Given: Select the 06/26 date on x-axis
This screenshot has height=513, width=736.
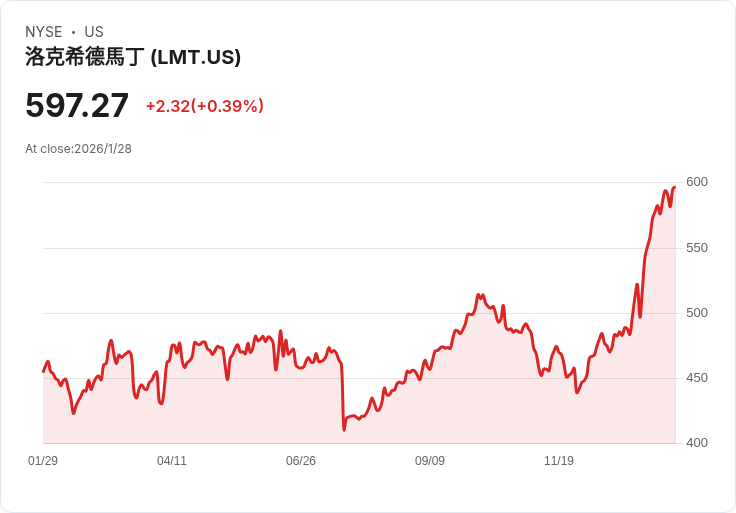Looking at the screenshot, I should pyautogui.click(x=301, y=460).
